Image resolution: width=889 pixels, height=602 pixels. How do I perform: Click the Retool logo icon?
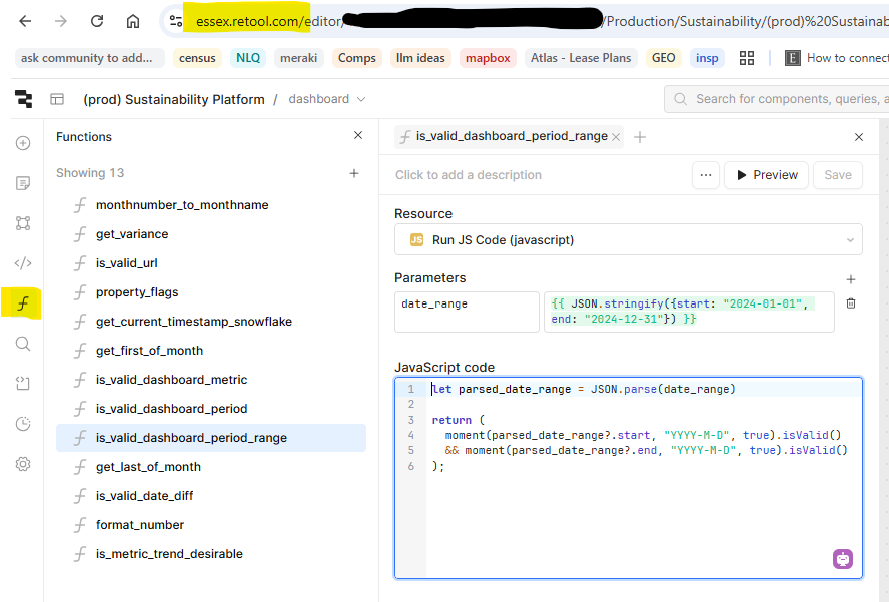tap(23, 99)
